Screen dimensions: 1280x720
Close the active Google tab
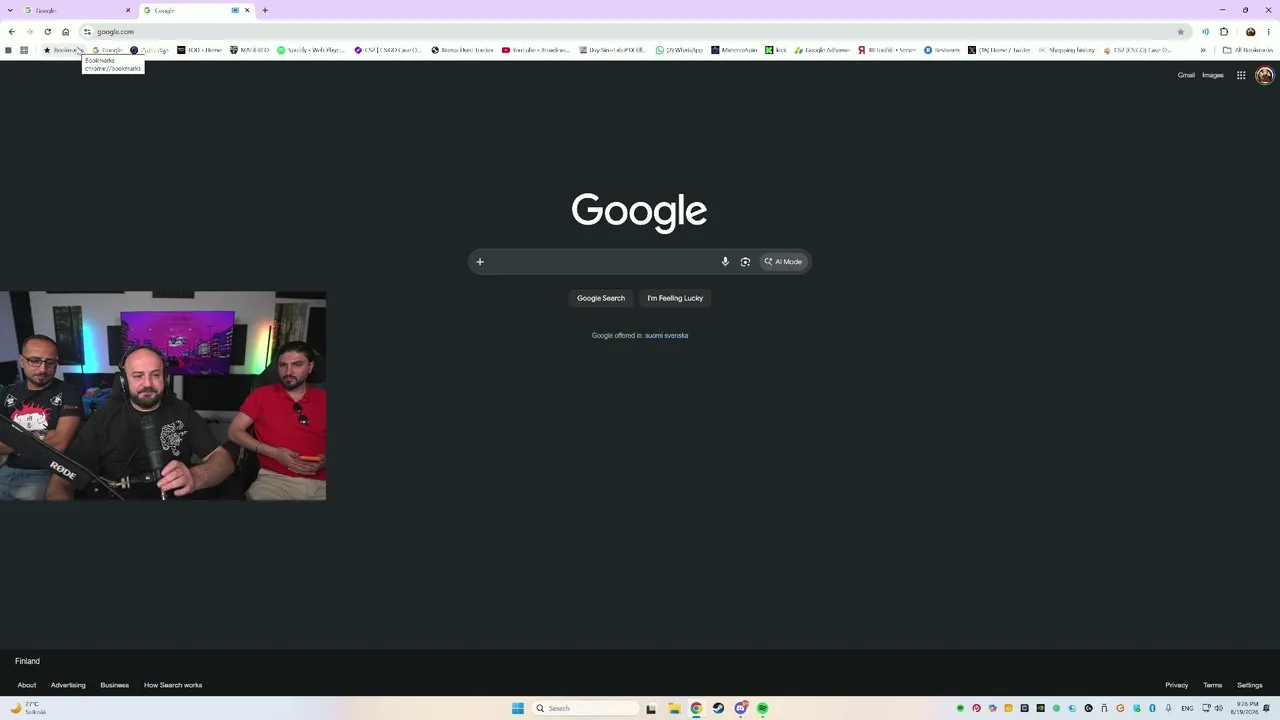pos(247,10)
